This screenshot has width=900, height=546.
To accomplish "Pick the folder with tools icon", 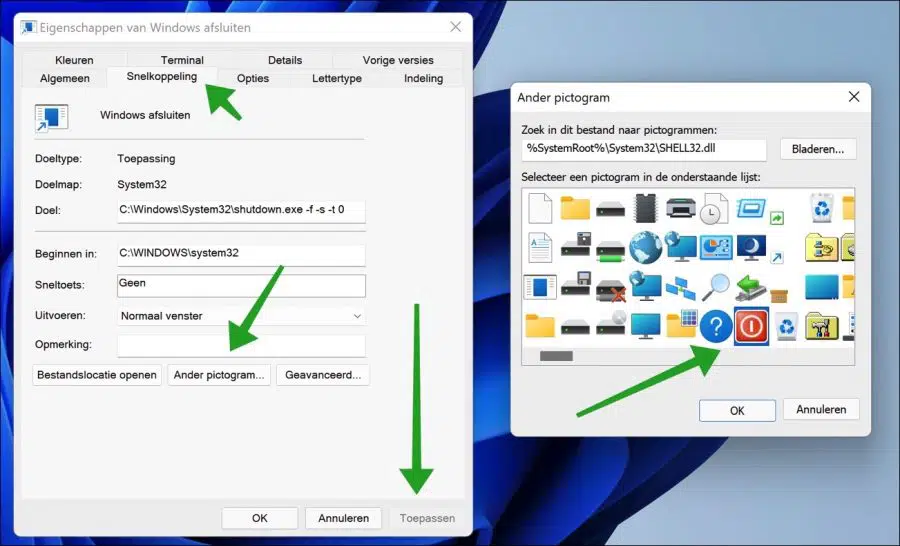I will [x=821, y=326].
